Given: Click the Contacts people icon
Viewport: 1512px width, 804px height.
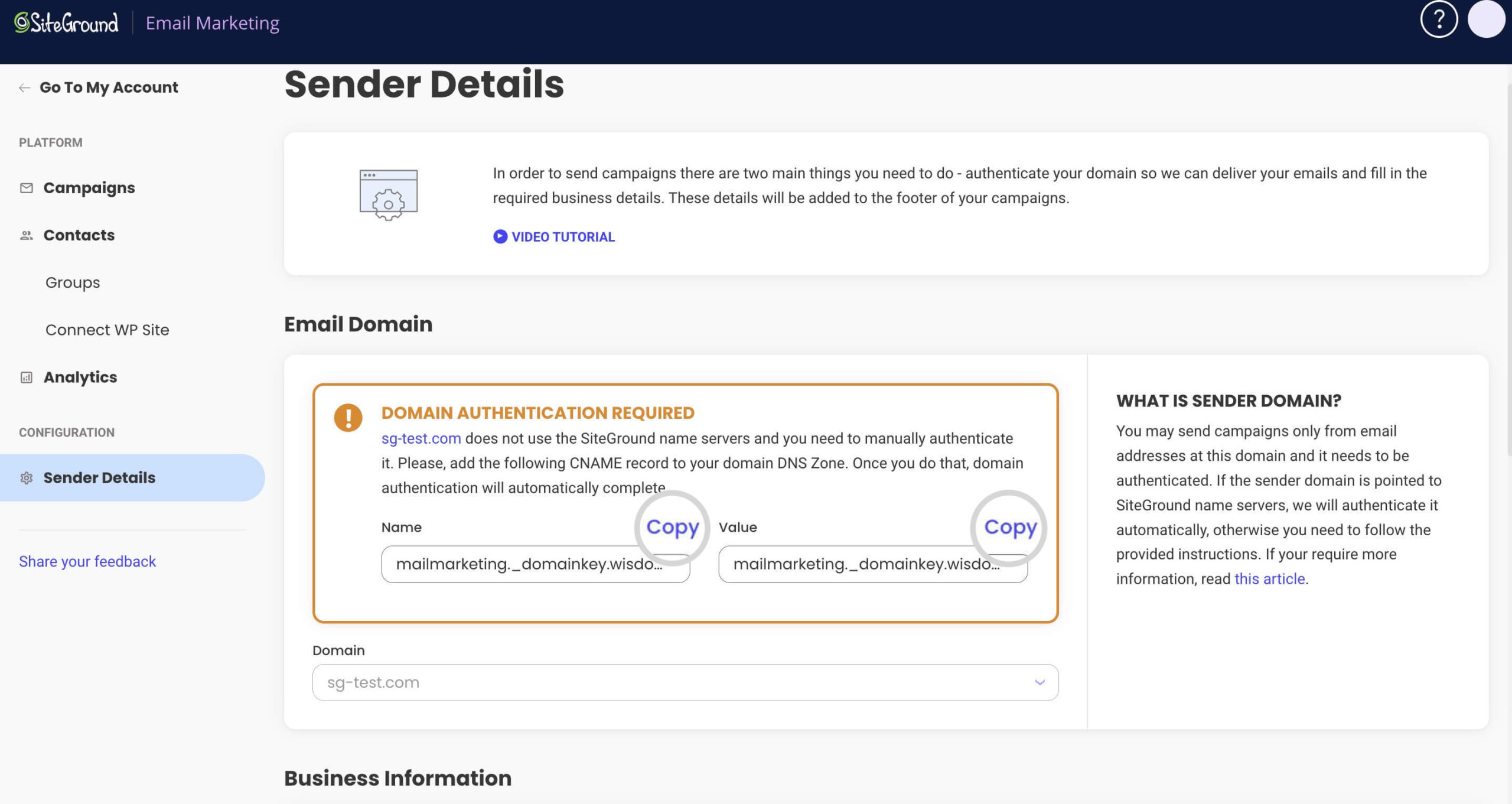Looking at the screenshot, I should (x=27, y=235).
